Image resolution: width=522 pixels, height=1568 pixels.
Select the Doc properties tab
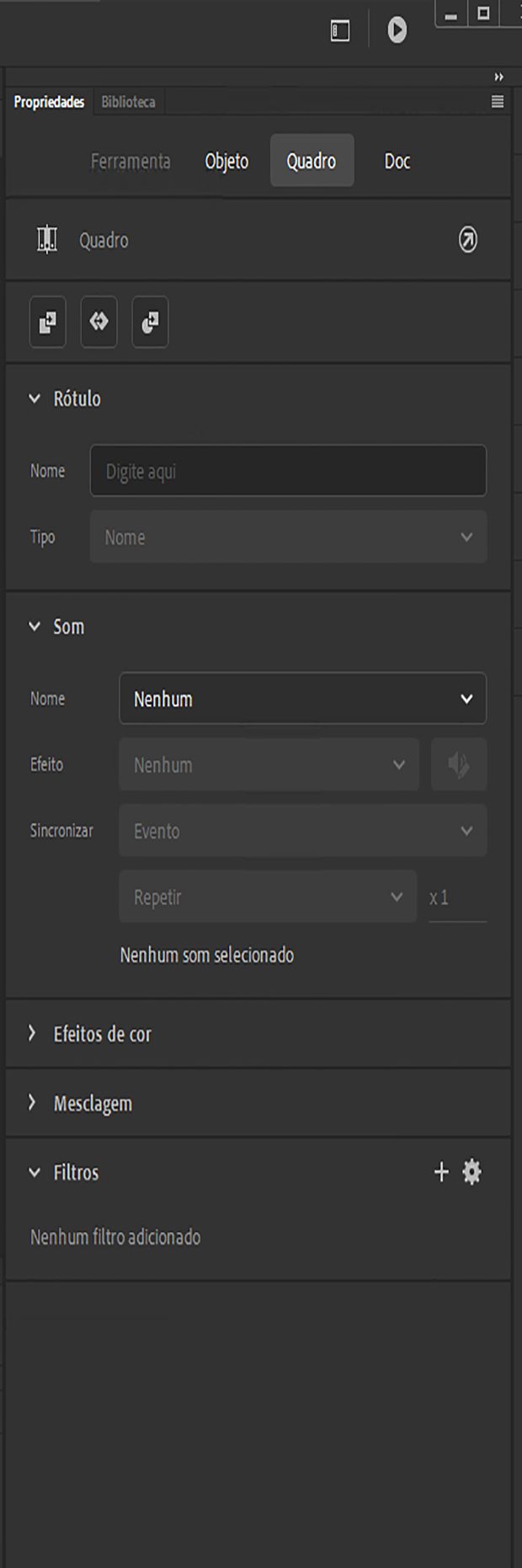point(397,161)
